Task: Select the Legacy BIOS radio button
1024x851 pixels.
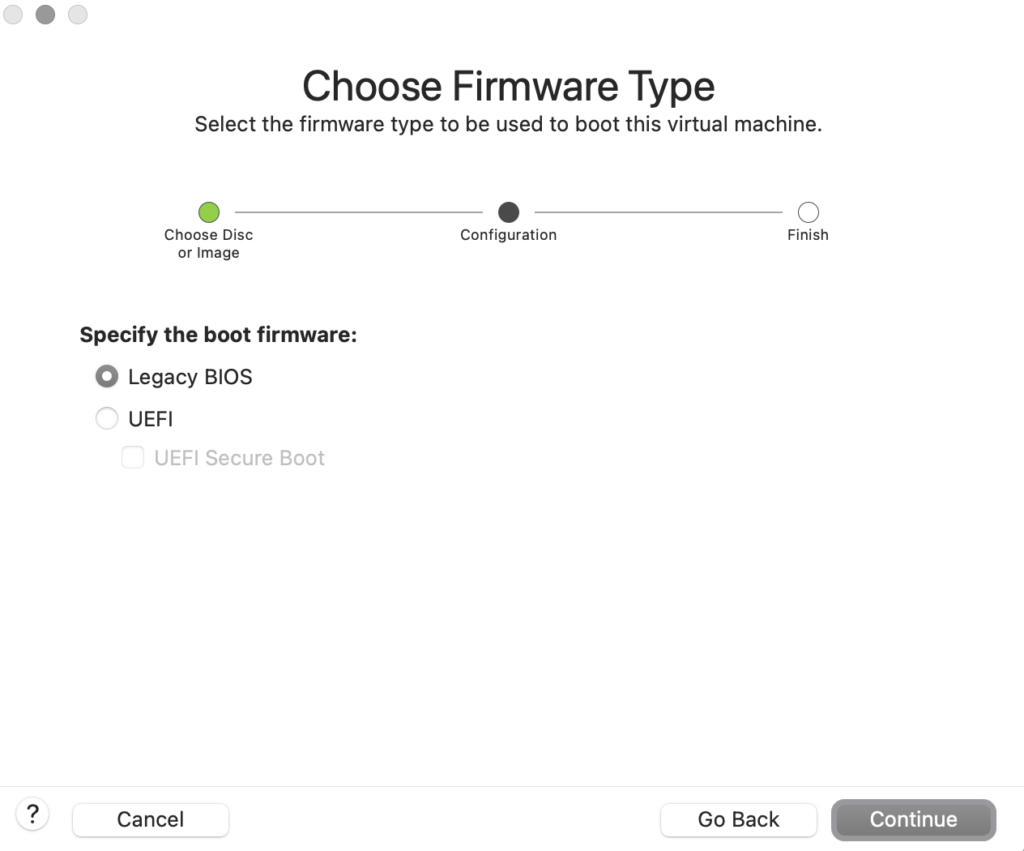Action: 107,377
